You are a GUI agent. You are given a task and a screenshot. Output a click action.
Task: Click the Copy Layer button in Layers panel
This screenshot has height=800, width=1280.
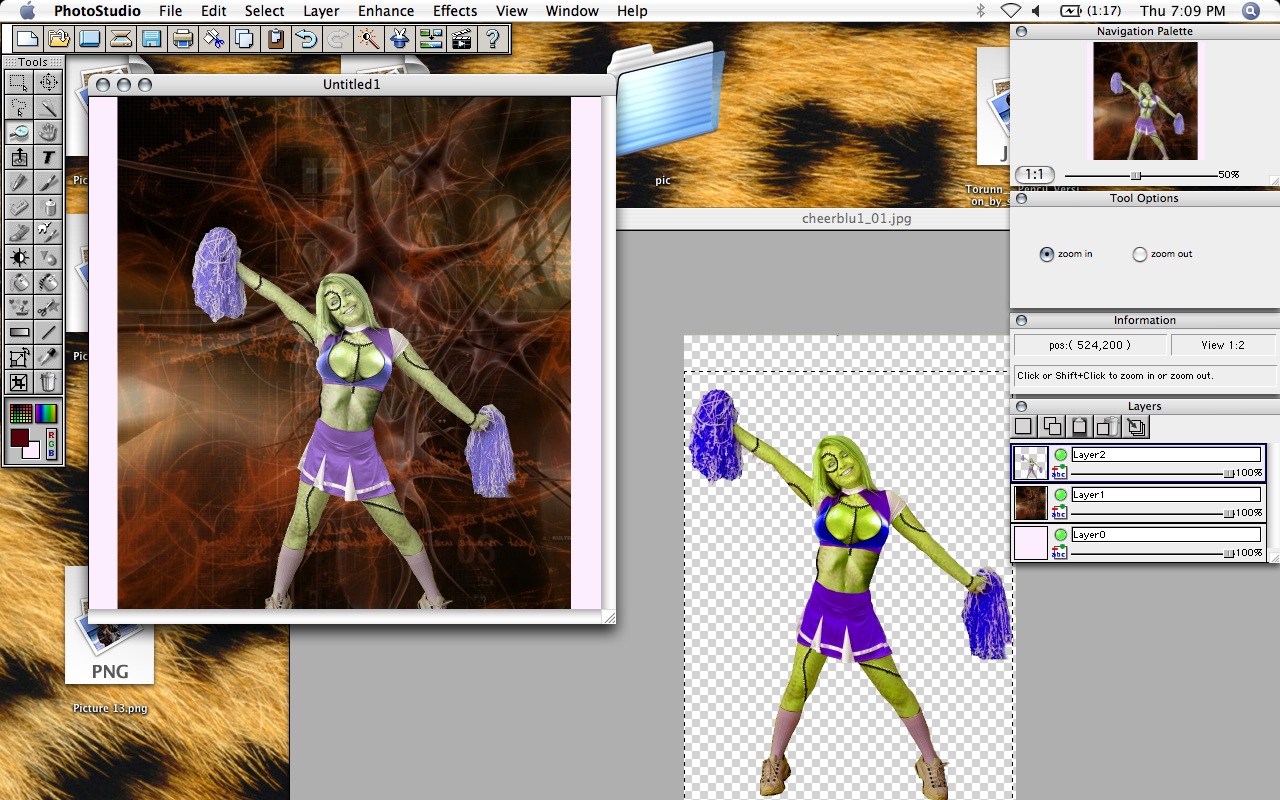pos(1052,427)
